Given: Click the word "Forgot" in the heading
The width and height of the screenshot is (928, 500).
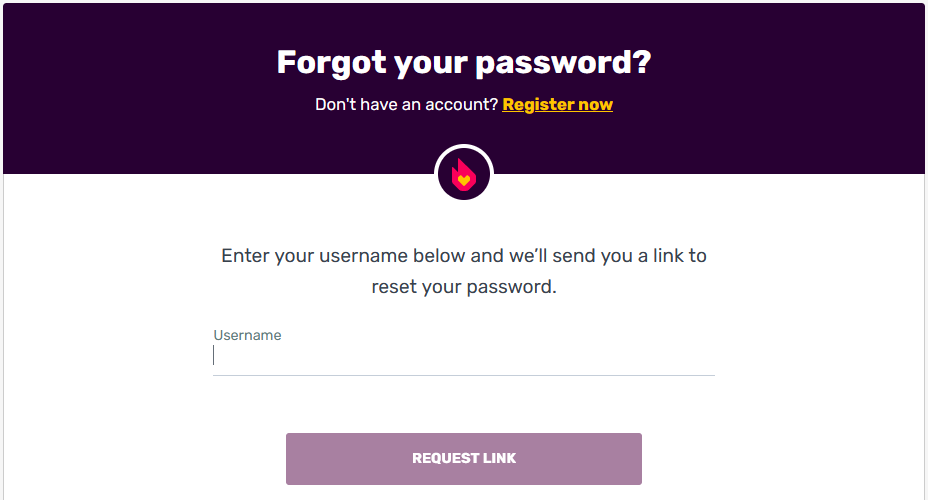Looking at the screenshot, I should 331,62.
